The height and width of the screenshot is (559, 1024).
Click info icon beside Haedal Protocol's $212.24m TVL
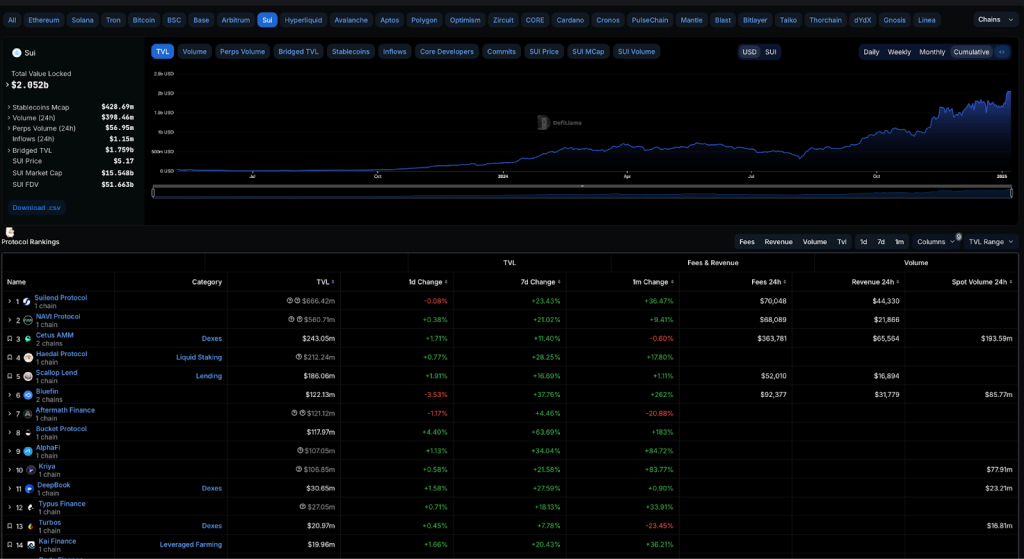point(298,357)
